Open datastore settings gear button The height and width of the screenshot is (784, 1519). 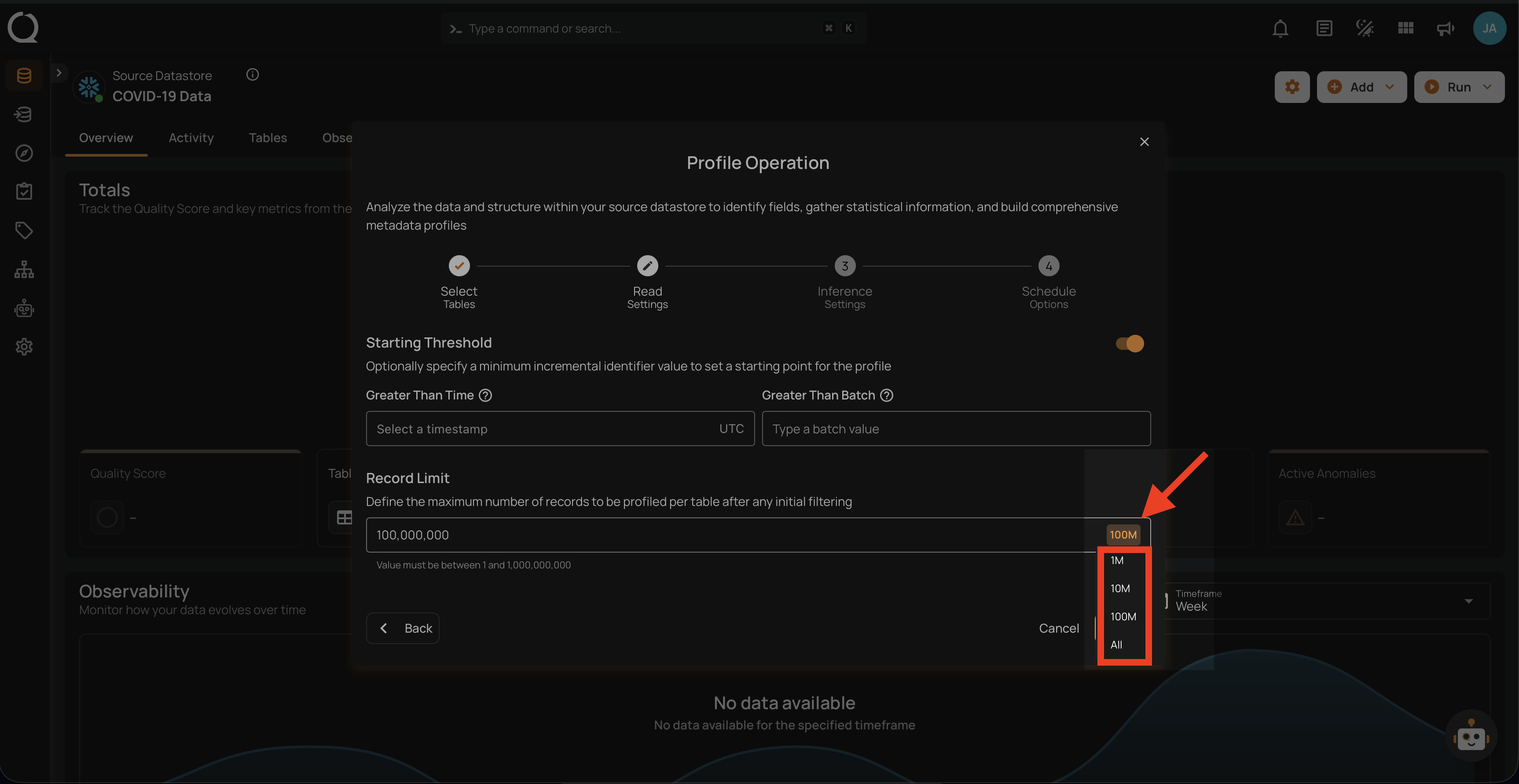pyautogui.click(x=1292, y=87)
